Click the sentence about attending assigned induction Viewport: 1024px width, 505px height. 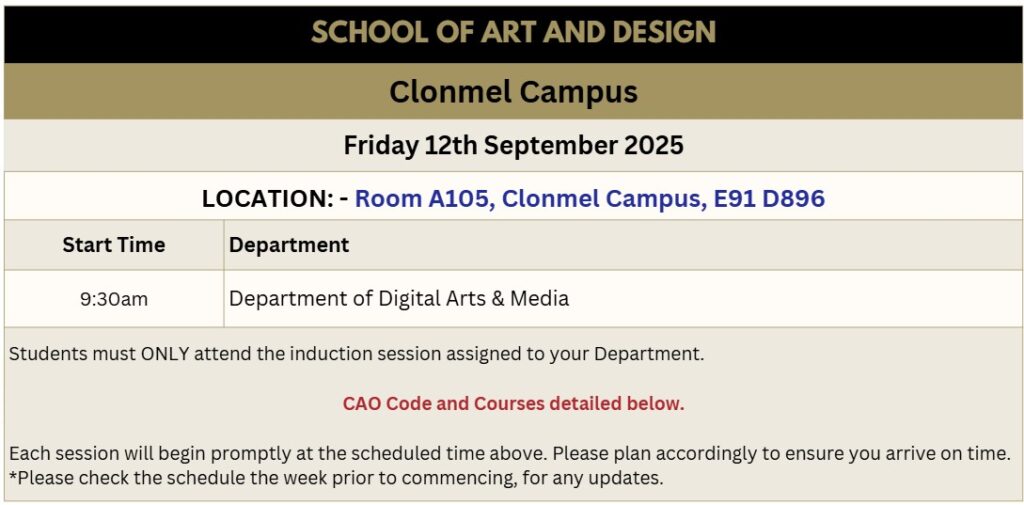point(356,353)
